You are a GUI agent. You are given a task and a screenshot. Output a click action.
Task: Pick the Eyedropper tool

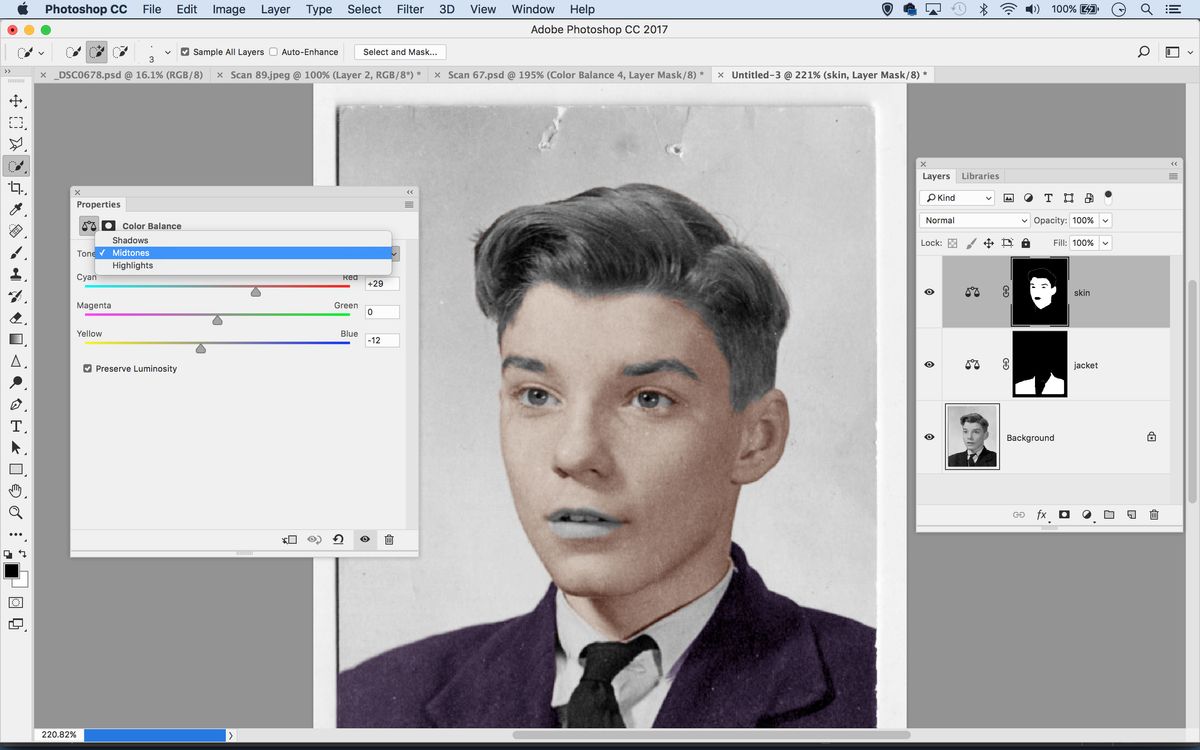tap(16, 209)
